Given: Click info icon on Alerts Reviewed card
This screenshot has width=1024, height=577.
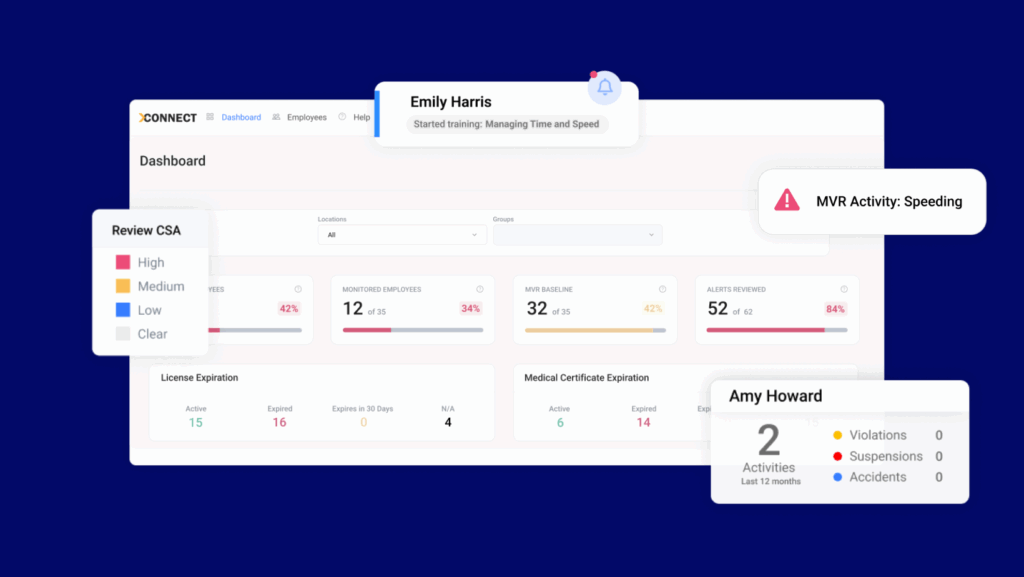Looking at the screenshot, I should coord(844,289).
